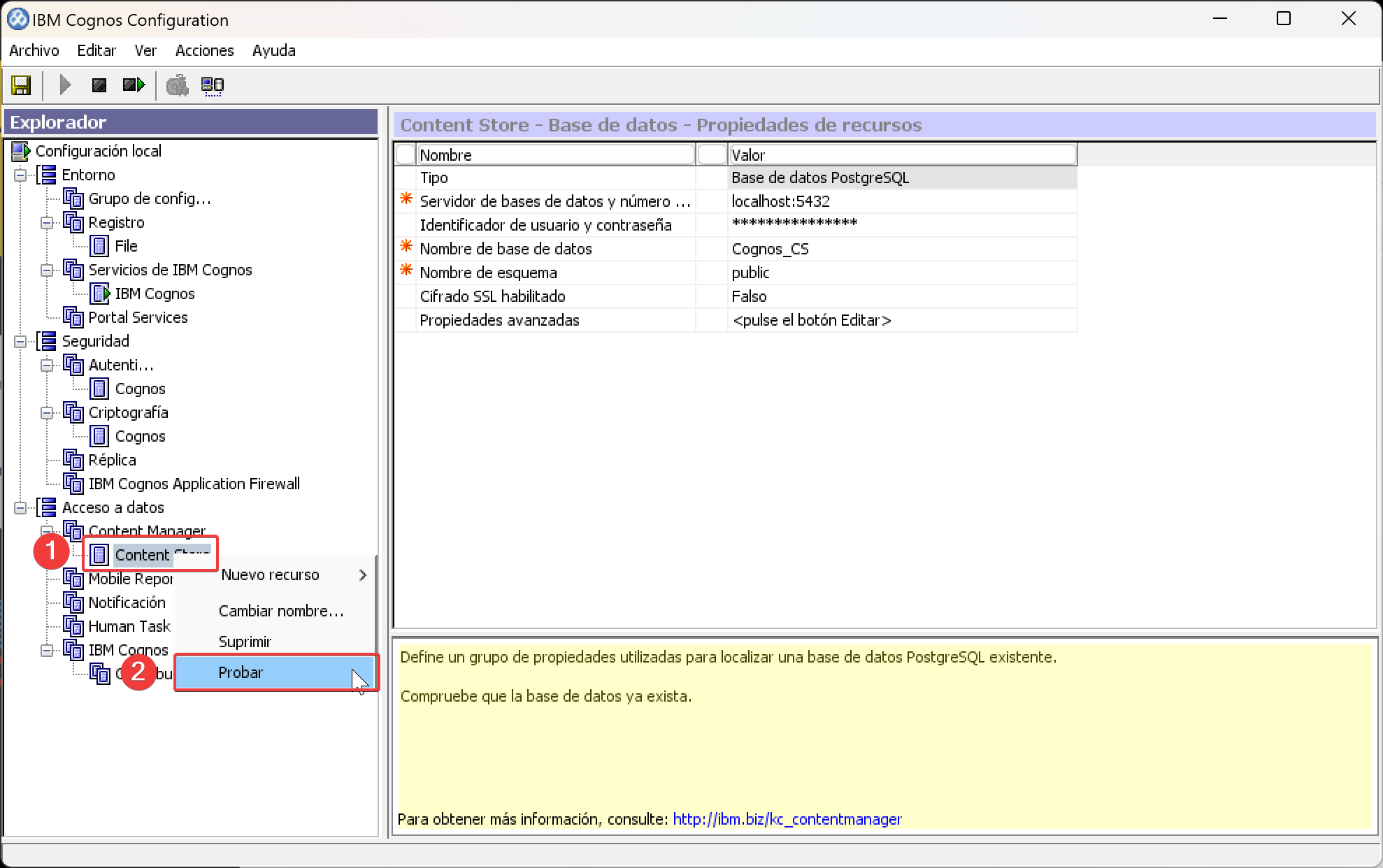Select the Servidor de bases de datos property name
The width and height of the screenshot is (1383, 868).
click(x=556, y=201)
